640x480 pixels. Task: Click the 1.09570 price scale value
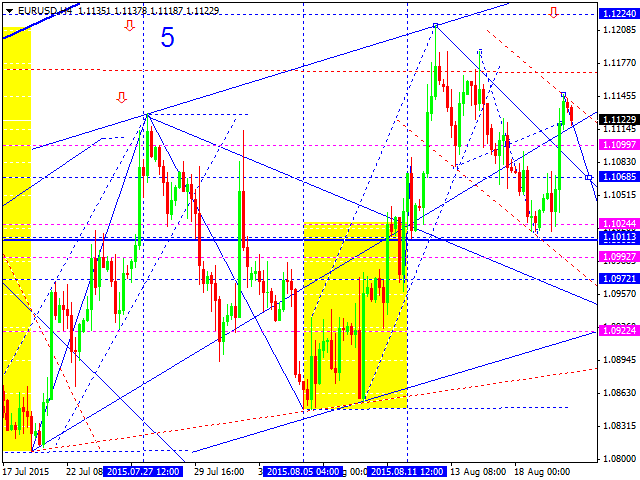[619, 293]
